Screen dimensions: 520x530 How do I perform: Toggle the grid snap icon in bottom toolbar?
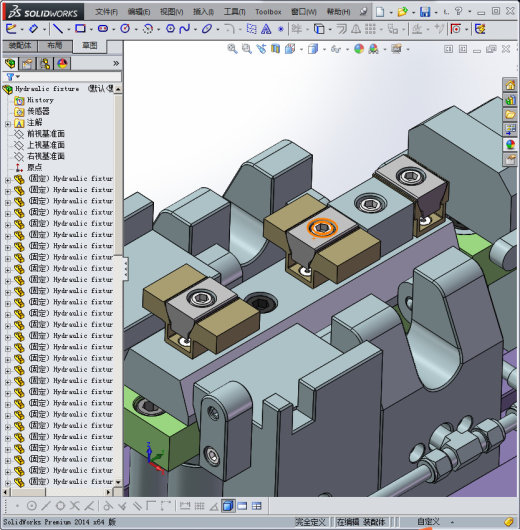click(199, 506)
